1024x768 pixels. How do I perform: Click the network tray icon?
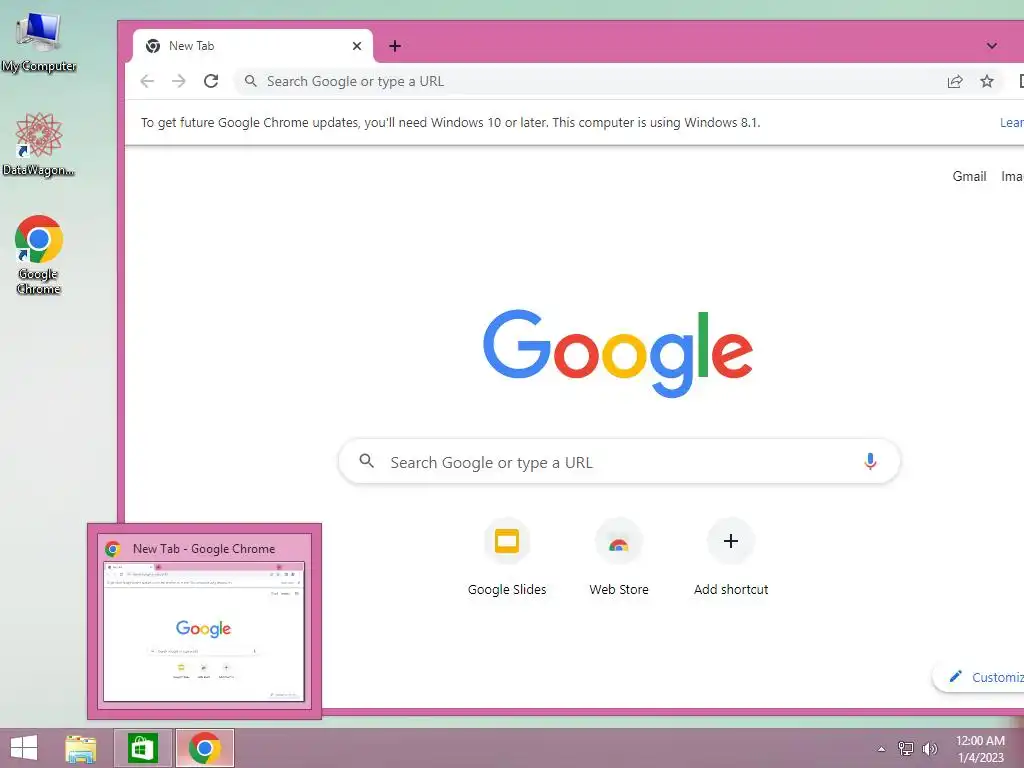tap(906, 749)
